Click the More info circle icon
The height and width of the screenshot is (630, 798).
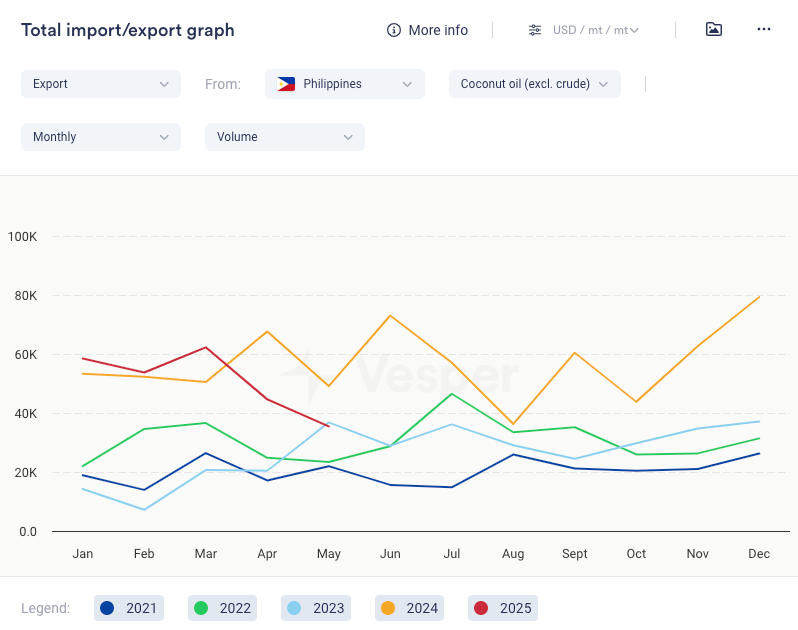click(394, 30)
